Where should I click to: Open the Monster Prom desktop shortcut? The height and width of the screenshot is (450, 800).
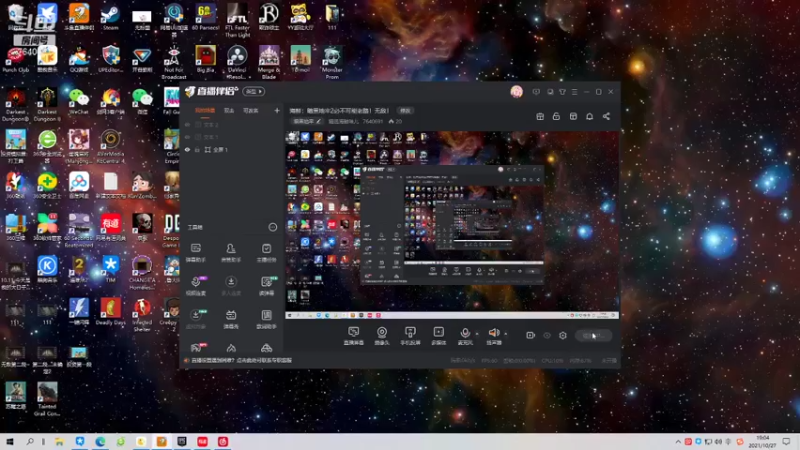pos(332,62)
